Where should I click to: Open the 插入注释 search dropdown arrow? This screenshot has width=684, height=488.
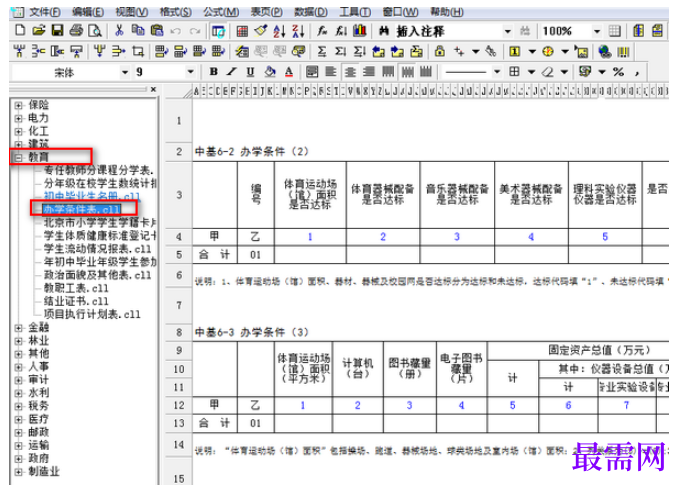point(507,31)
